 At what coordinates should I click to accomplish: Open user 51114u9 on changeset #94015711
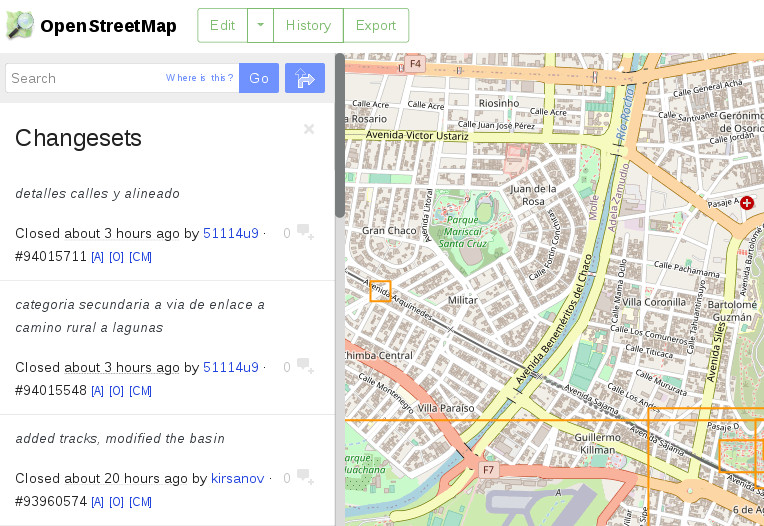pyautogui.click(x=230, y=233)
